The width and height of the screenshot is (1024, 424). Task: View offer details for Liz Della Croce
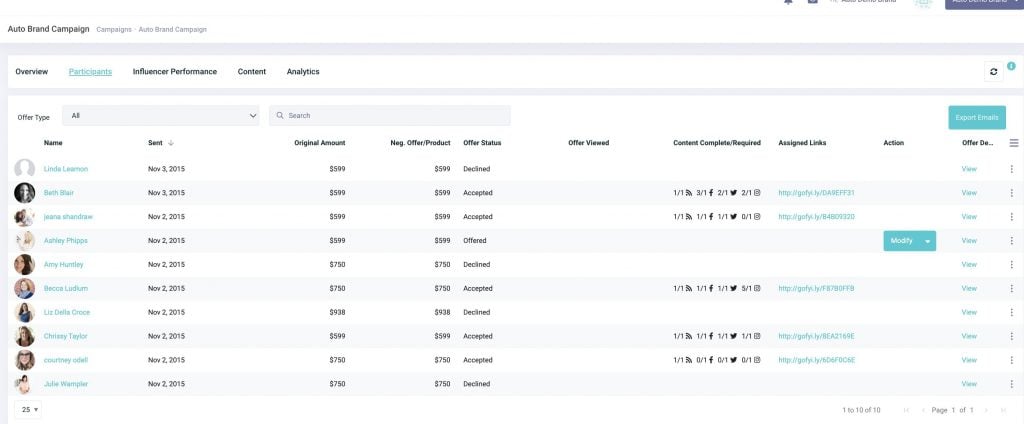(x=969, y=312)
